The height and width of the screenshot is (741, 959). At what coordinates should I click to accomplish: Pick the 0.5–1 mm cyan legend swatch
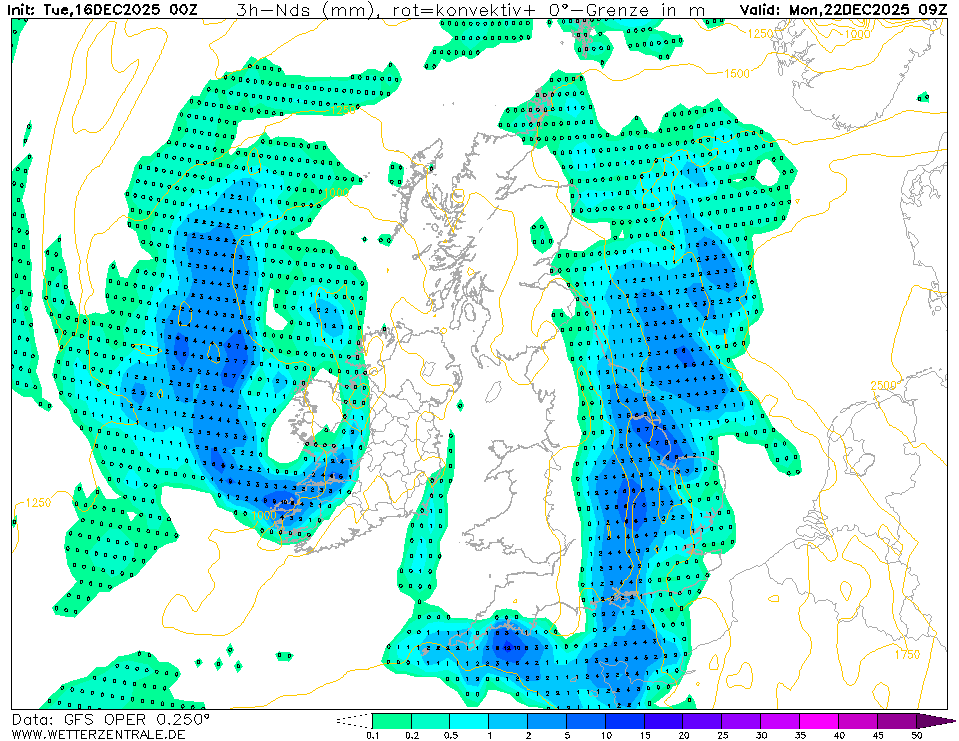[x=469, y=720]
